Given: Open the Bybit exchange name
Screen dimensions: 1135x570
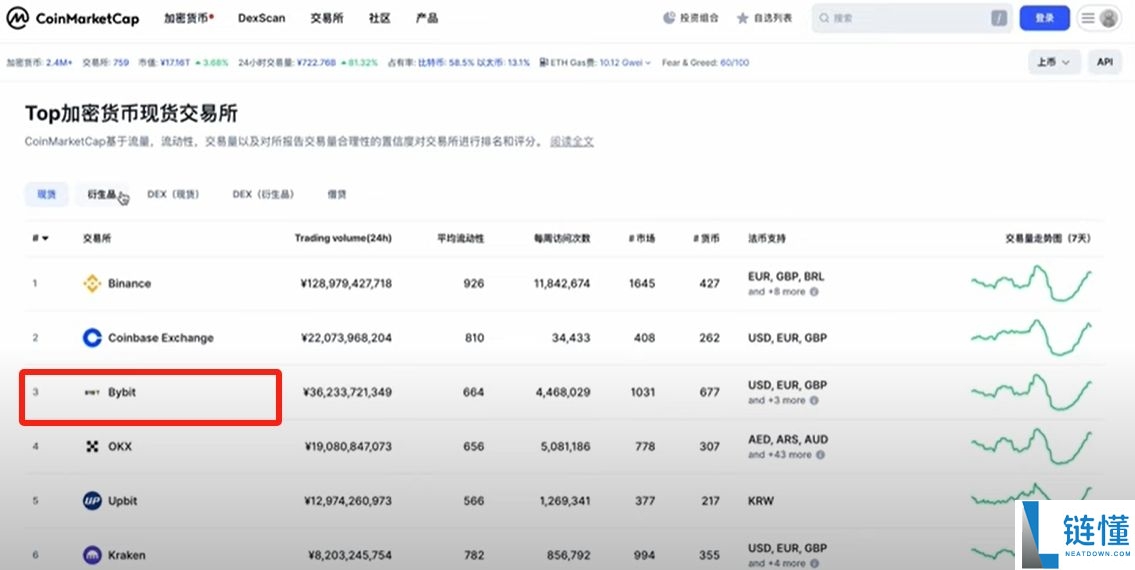Looking at the screenshot, I should [x=122, y=392].
